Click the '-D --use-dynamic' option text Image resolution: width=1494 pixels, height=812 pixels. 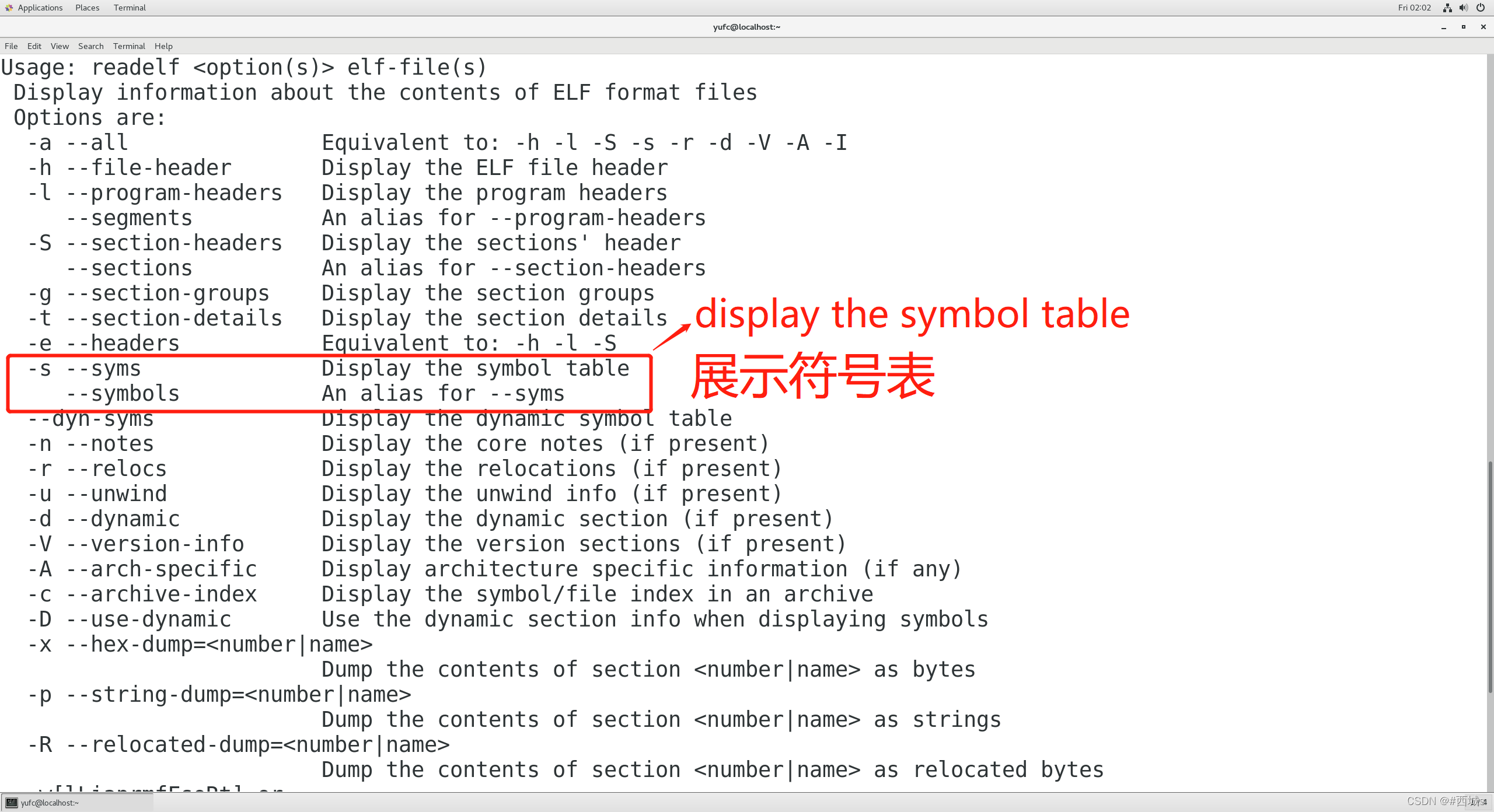(x=130, y=619)
